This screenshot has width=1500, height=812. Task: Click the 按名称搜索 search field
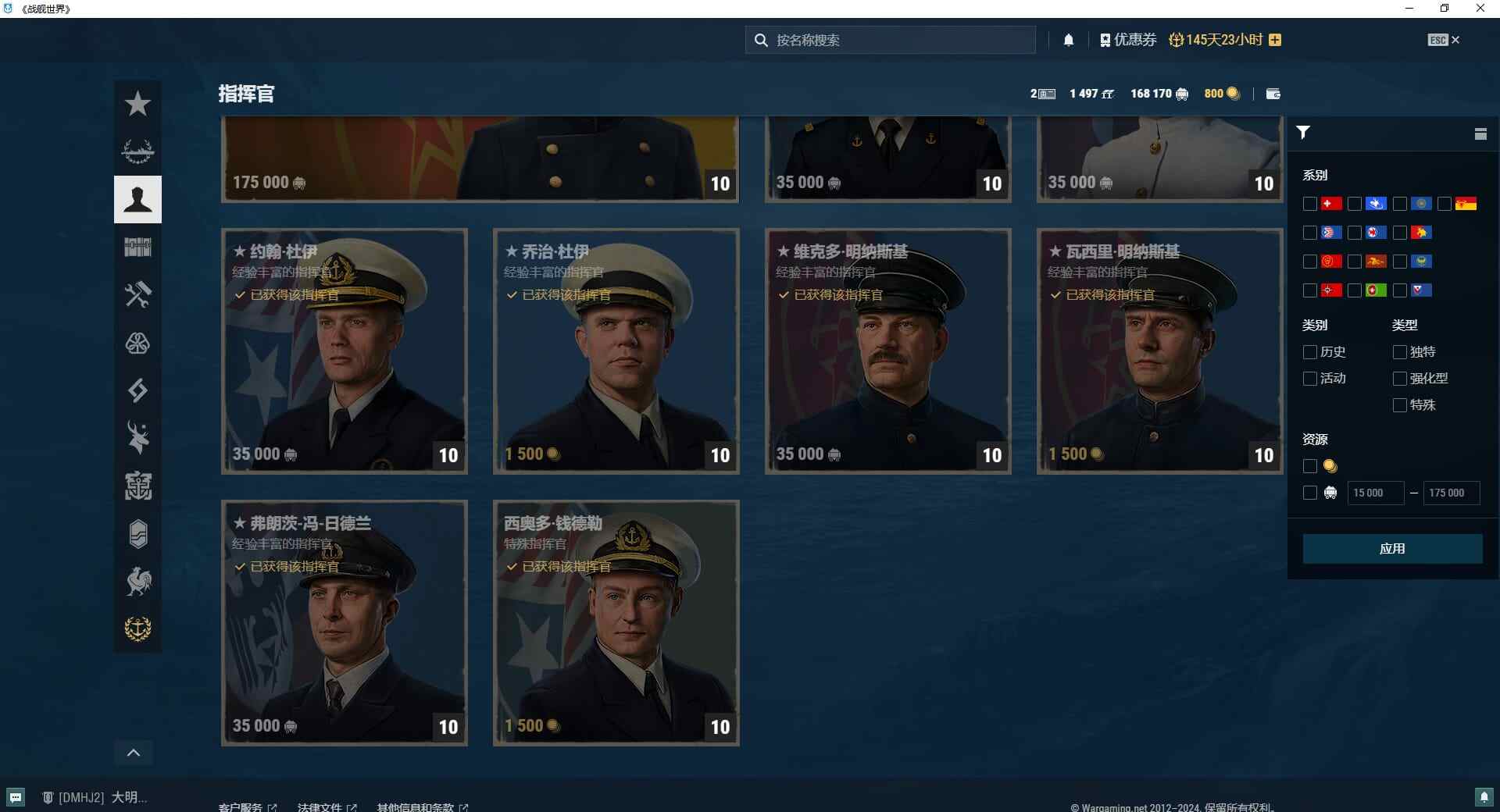[x=891, y=40]
